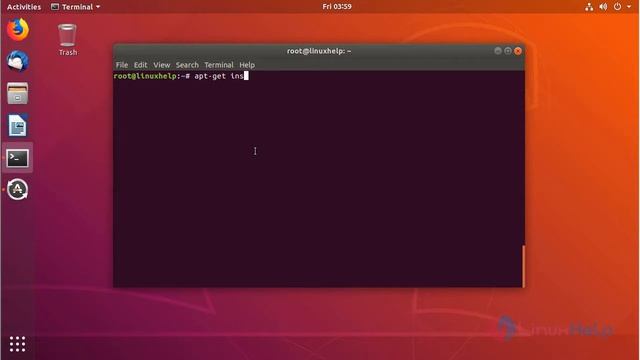Click the 'apt-get ins' command text
This screenshot has width=640, height=360.
click(219, 76)
